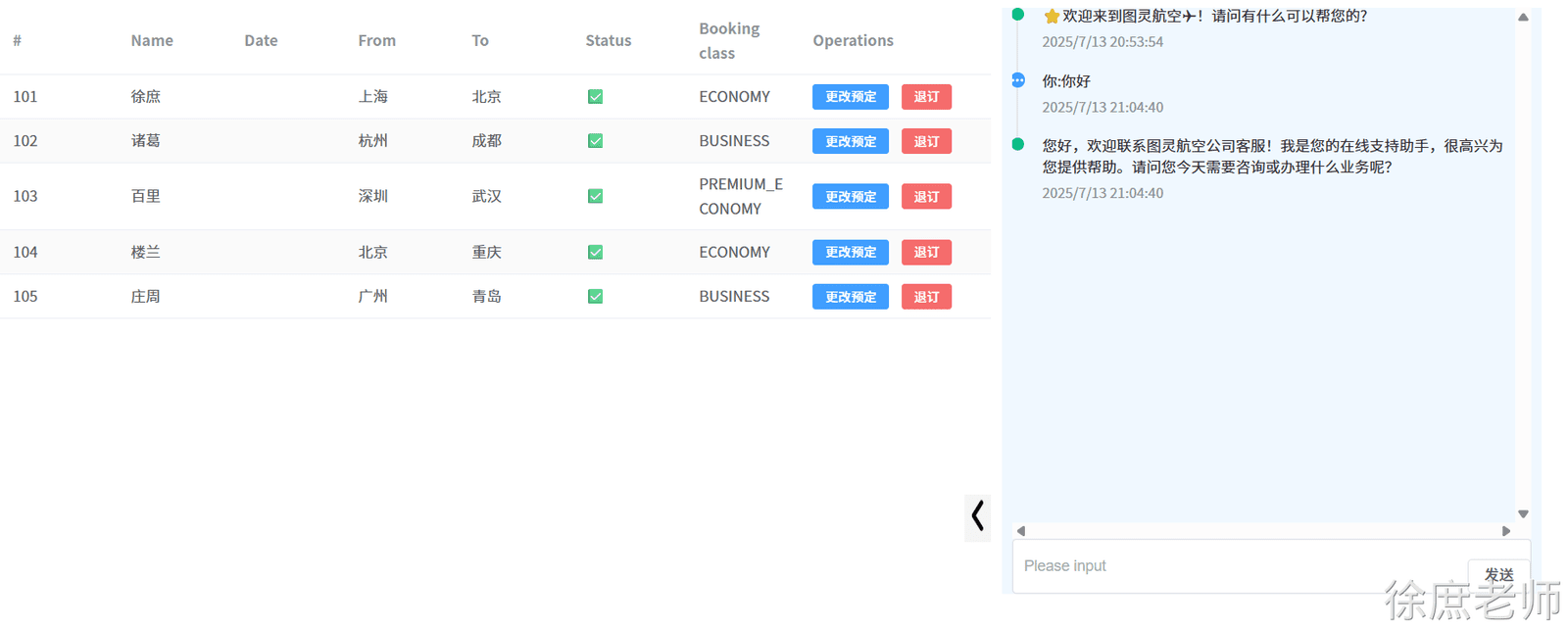Click chat scrollbar down arrow

[1523, 513]
